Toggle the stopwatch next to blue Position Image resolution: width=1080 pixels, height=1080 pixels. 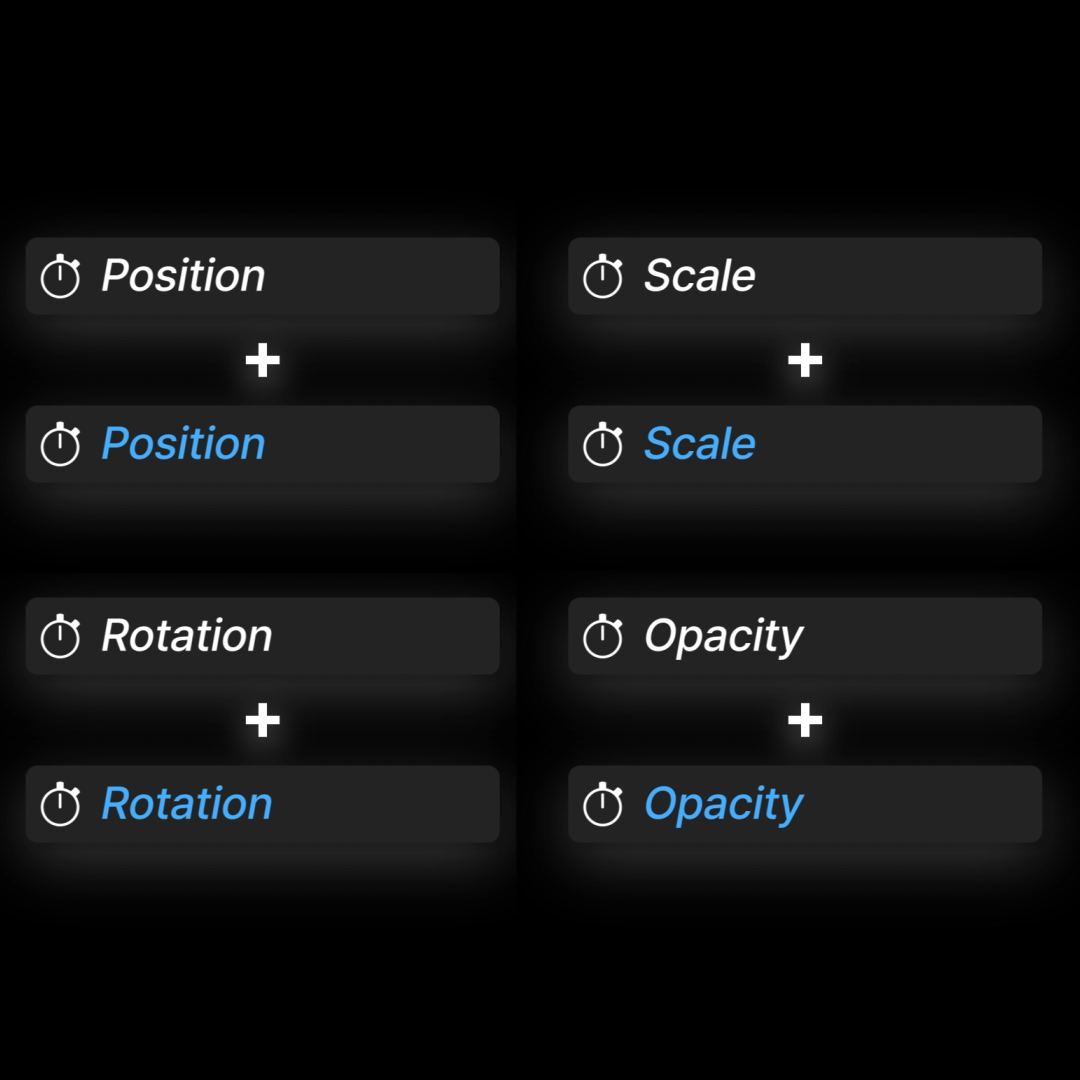tap(60, 445)
